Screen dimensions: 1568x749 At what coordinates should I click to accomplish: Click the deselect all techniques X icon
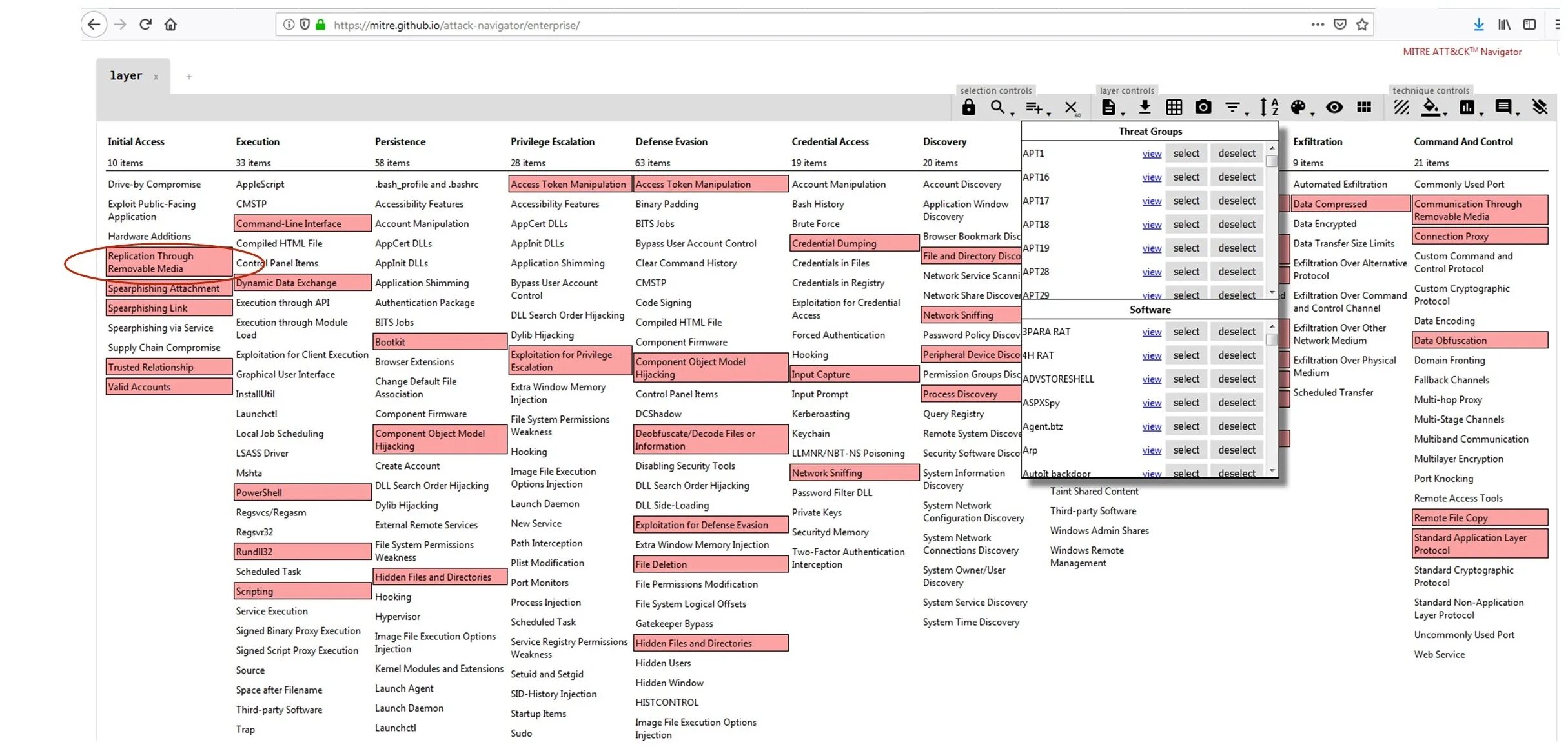point(1070,108)
